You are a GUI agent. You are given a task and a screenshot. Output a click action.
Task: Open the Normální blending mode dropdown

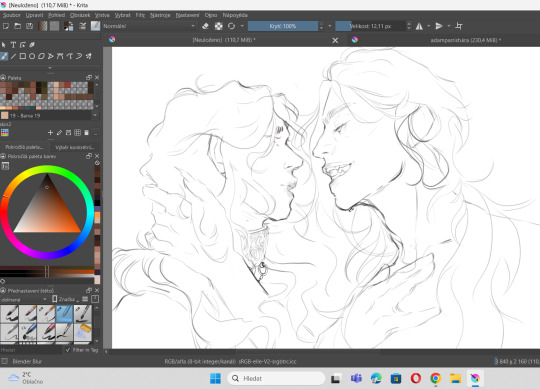pyautogui.click(x=149, y=26)
